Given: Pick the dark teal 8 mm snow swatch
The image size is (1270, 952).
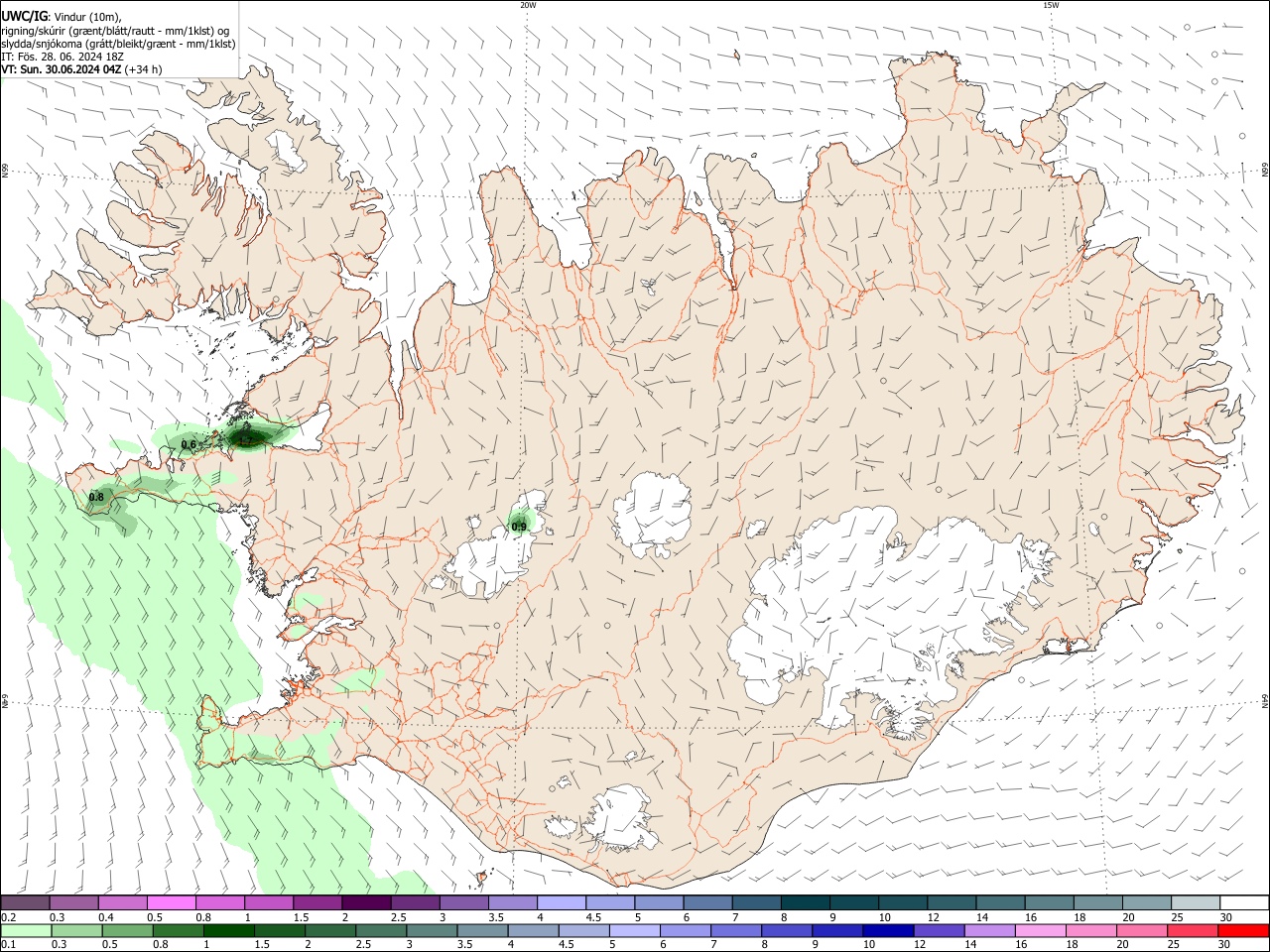Looking at the screenshot, I should tap(805, 903).
